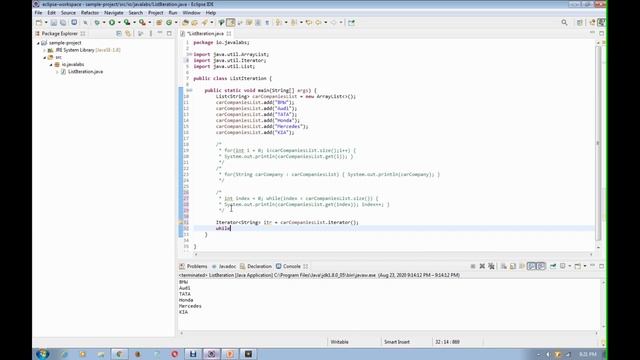Screen dimensions: 640x360
Task: Collapse the io.javalabs package node
Action: coord(51,64)
